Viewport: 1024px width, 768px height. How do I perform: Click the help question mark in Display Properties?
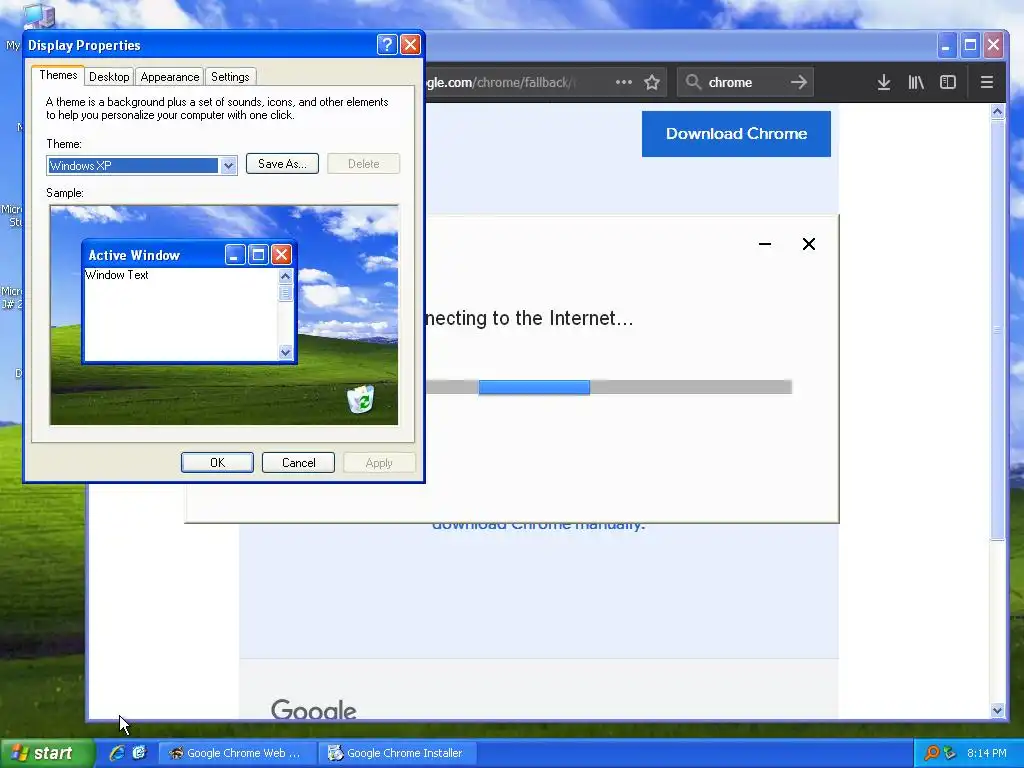pos(387,44)
